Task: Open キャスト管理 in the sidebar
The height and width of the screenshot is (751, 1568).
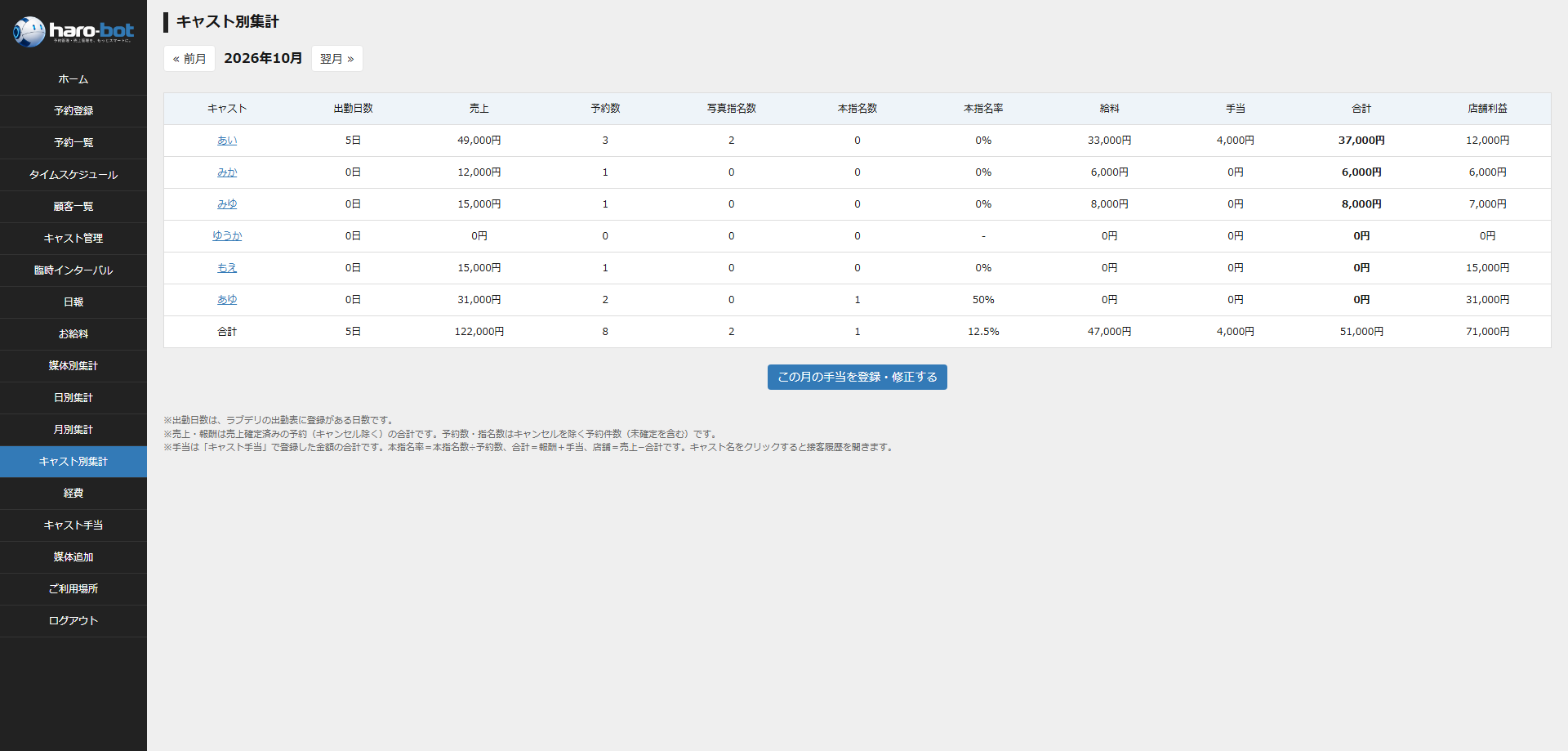Action: [x=73, y=239]
